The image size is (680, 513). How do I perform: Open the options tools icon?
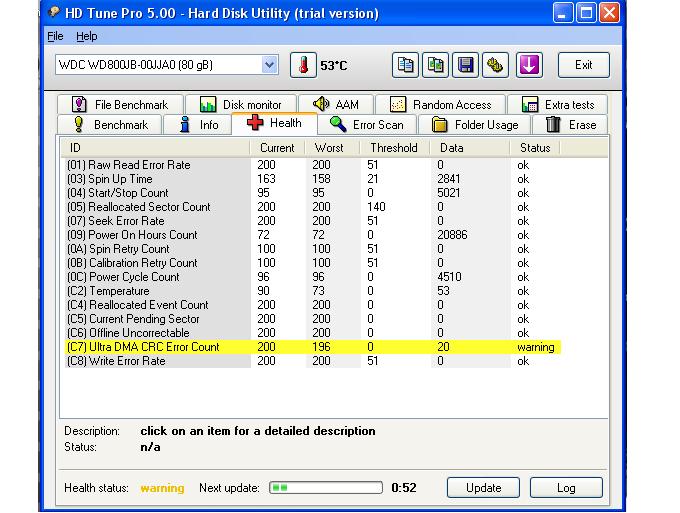pyautogui.click(x=495, y=65)
